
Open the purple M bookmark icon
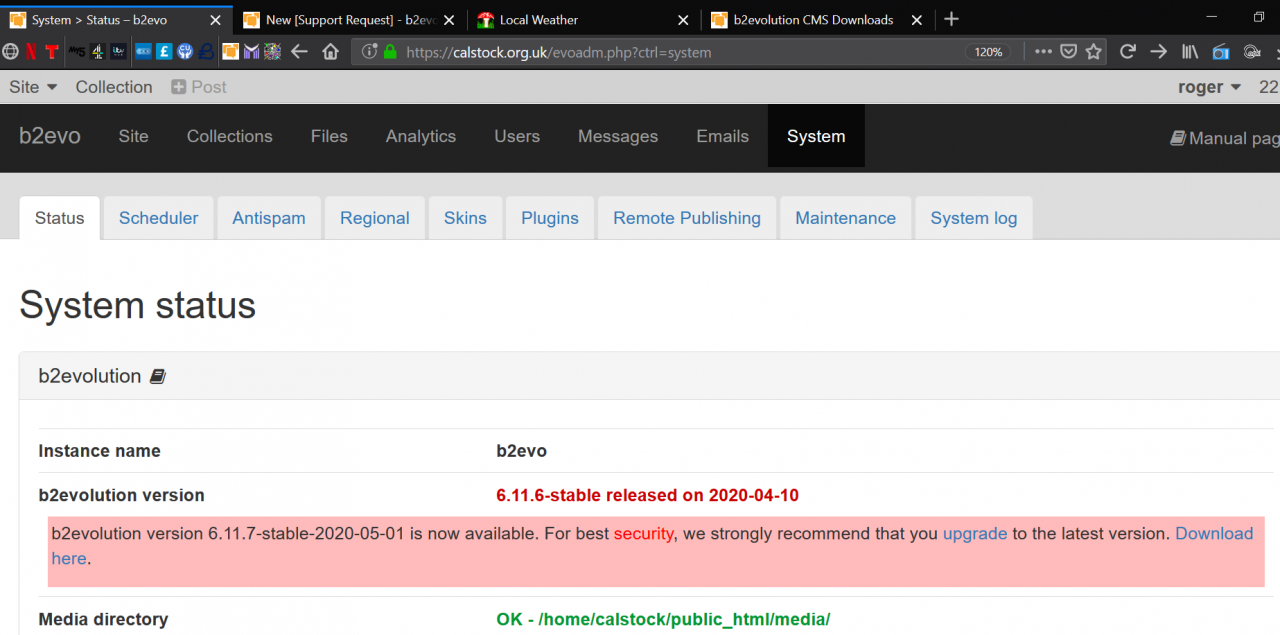[251, 51]
